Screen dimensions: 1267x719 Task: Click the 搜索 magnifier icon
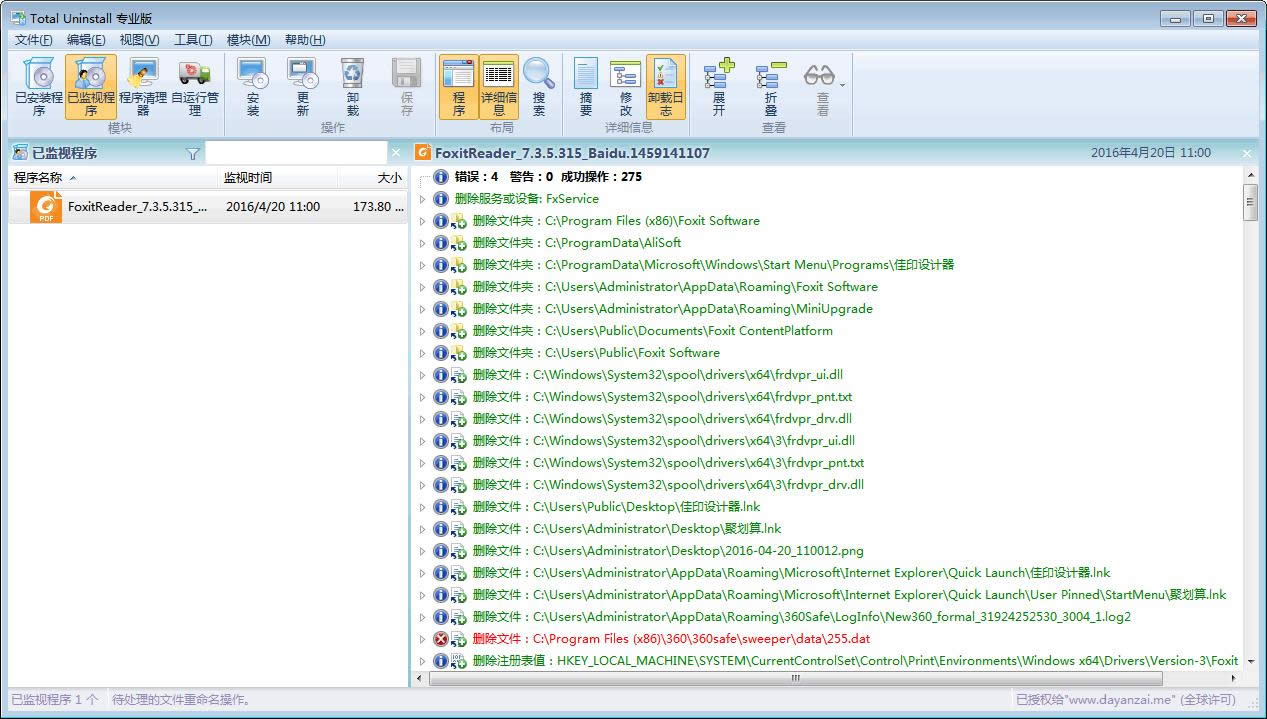539,86
